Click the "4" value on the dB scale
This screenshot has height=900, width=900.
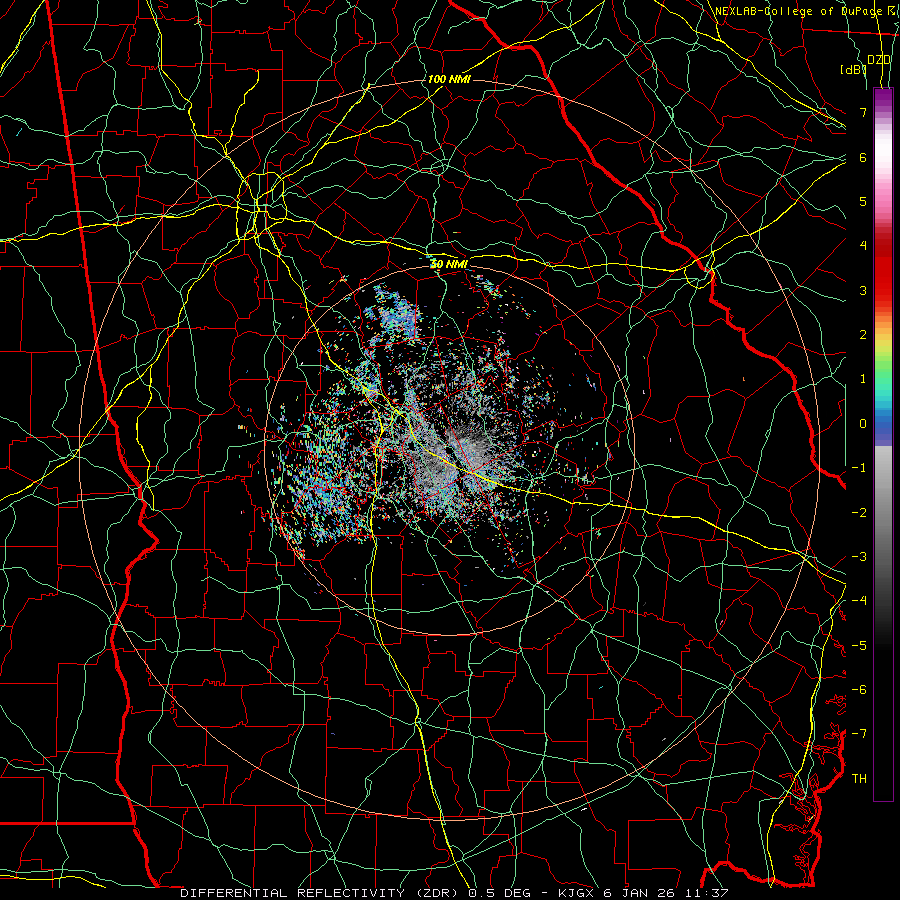863,246
